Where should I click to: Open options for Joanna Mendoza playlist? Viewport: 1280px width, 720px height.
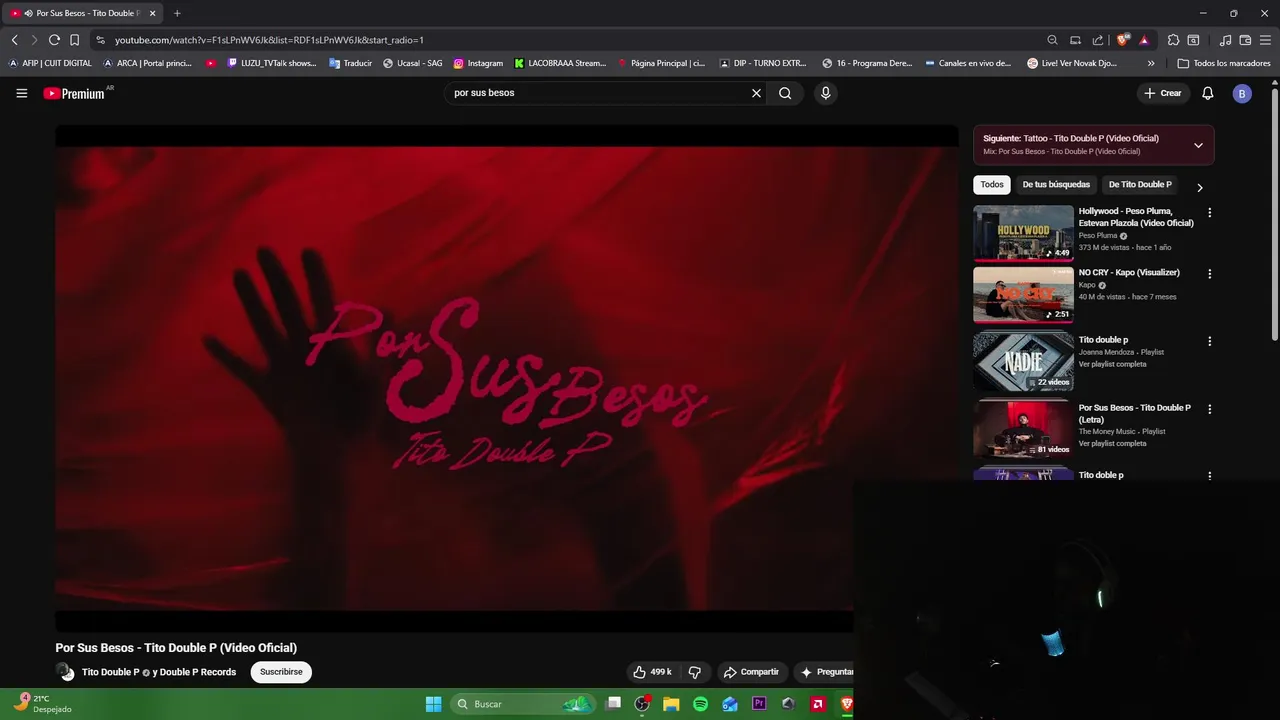pyautogui.click(x=1209, y=341)
